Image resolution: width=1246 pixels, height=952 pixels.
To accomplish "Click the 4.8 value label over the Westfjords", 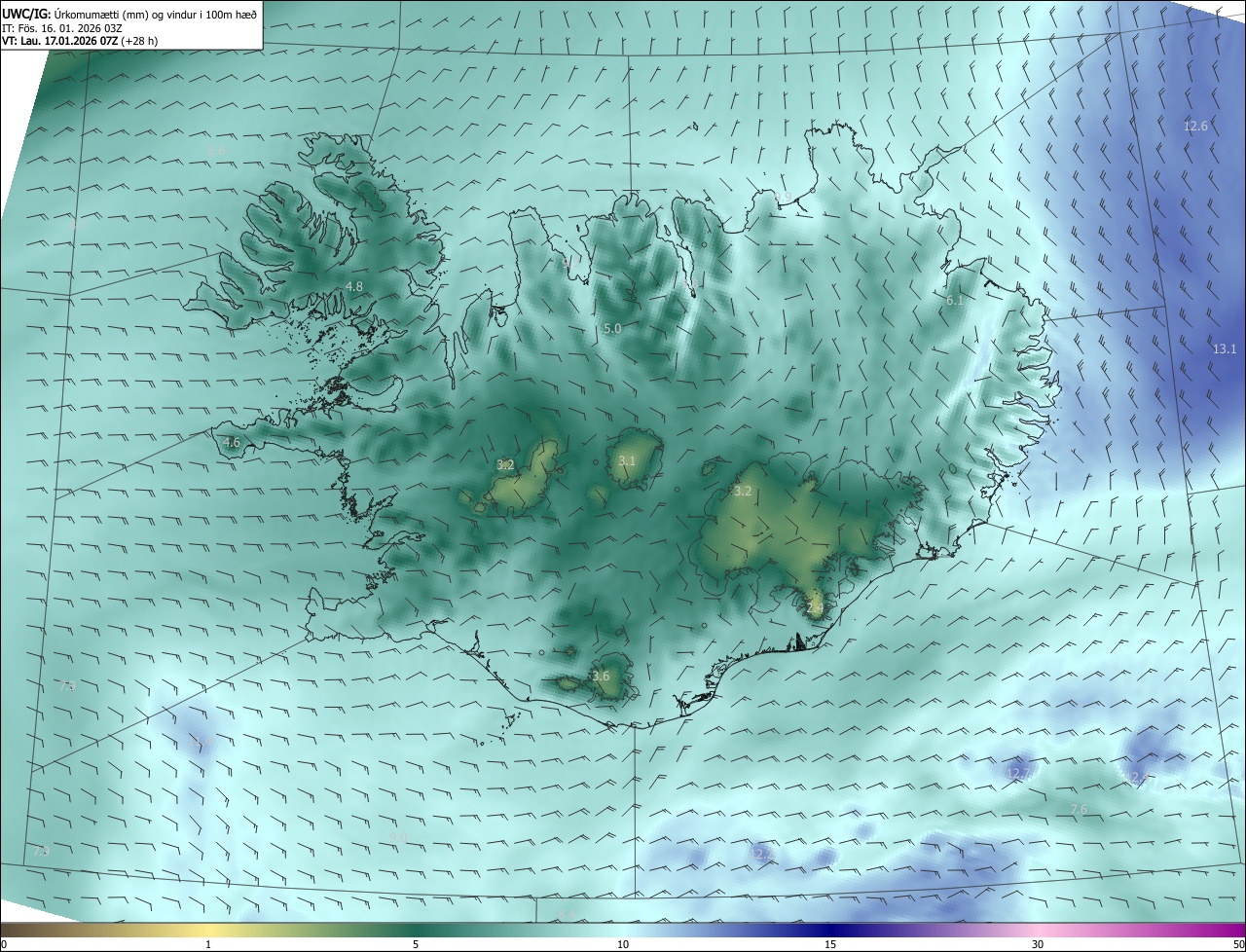I will (354, 286).
